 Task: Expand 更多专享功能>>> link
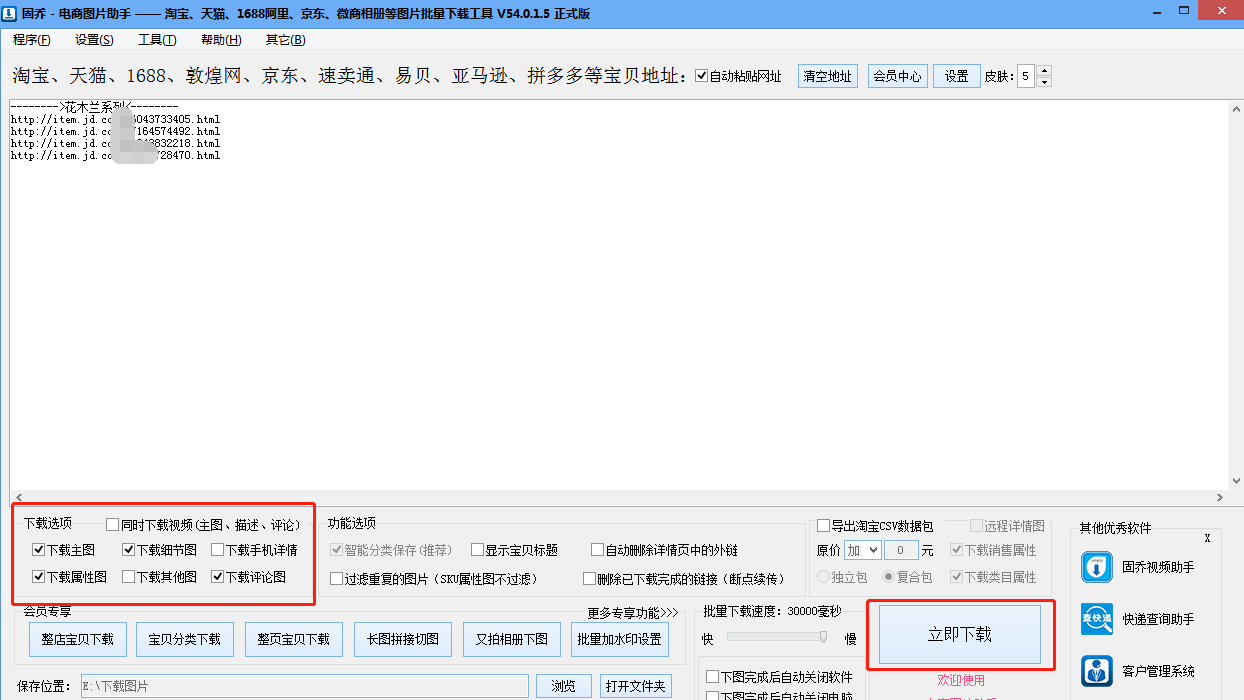pyautogui.click(x=633, y=612)
